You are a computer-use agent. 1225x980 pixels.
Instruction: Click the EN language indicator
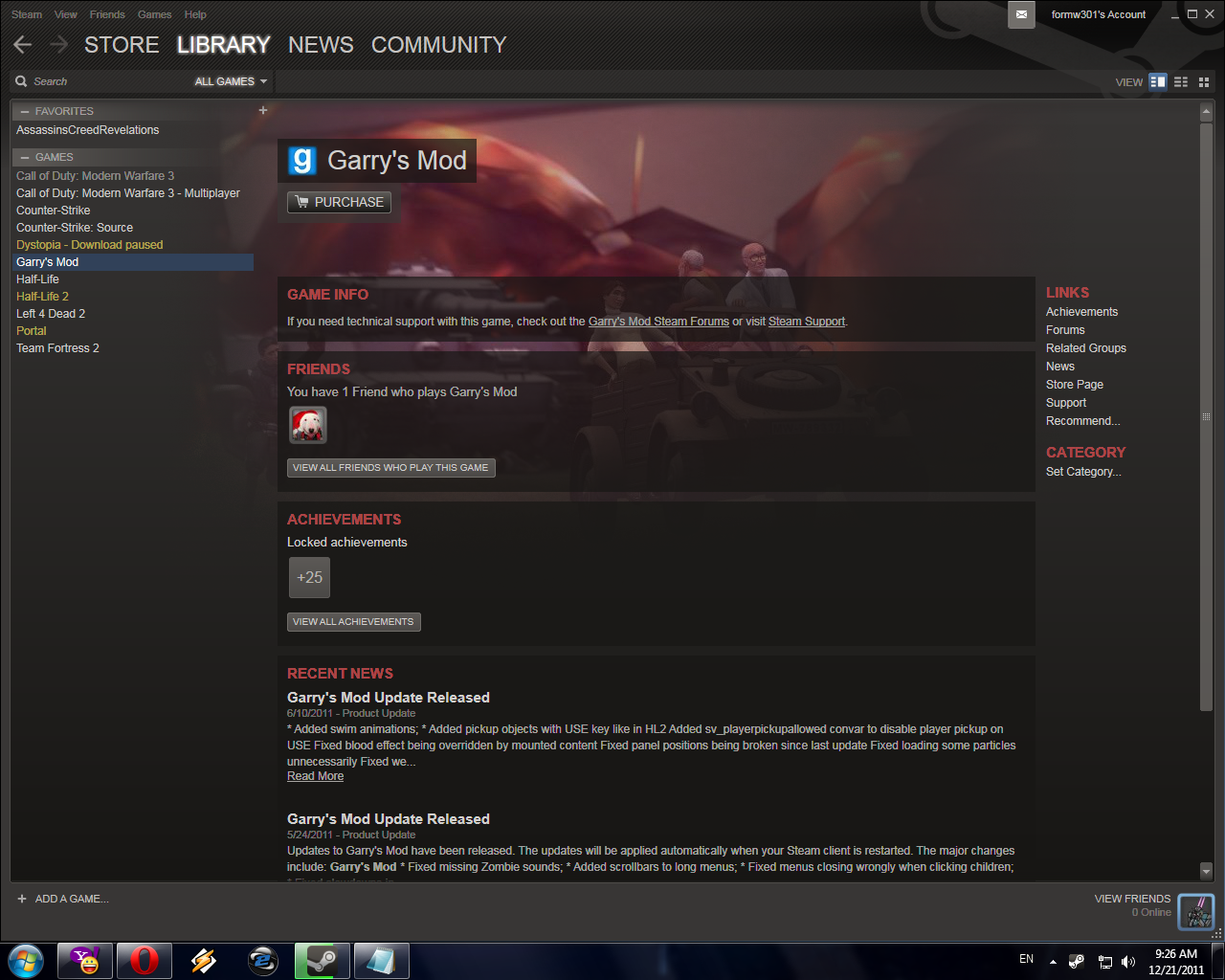click(1026, 959)
